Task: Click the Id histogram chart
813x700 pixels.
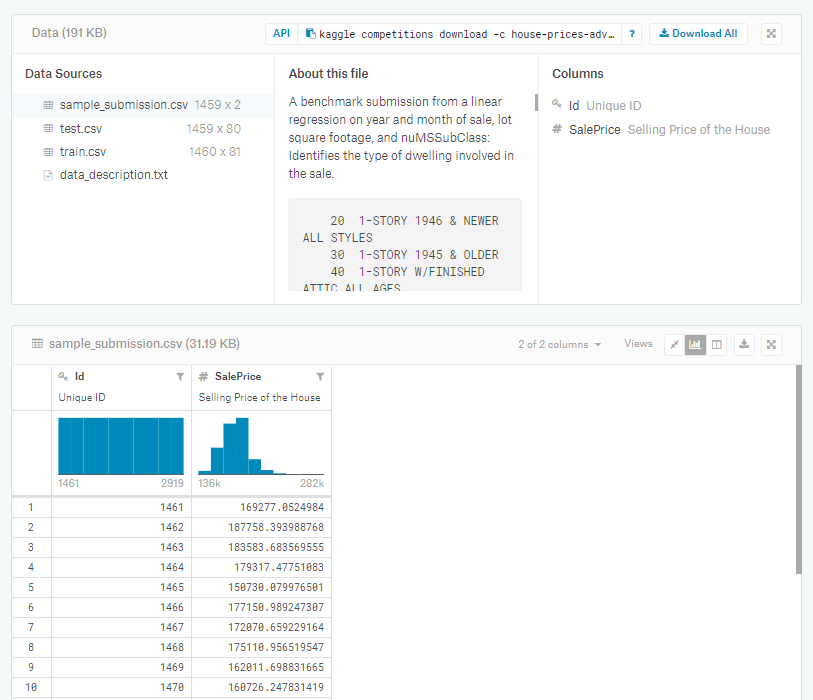Action: [121, 446]
